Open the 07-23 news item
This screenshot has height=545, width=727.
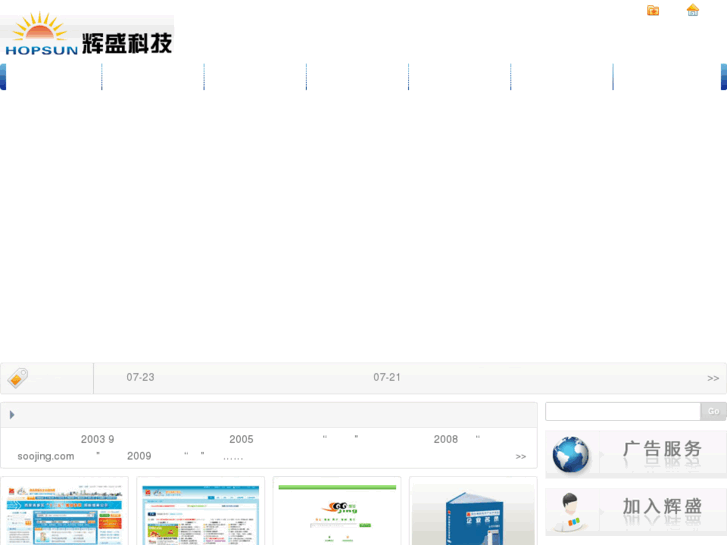[140, 377]
